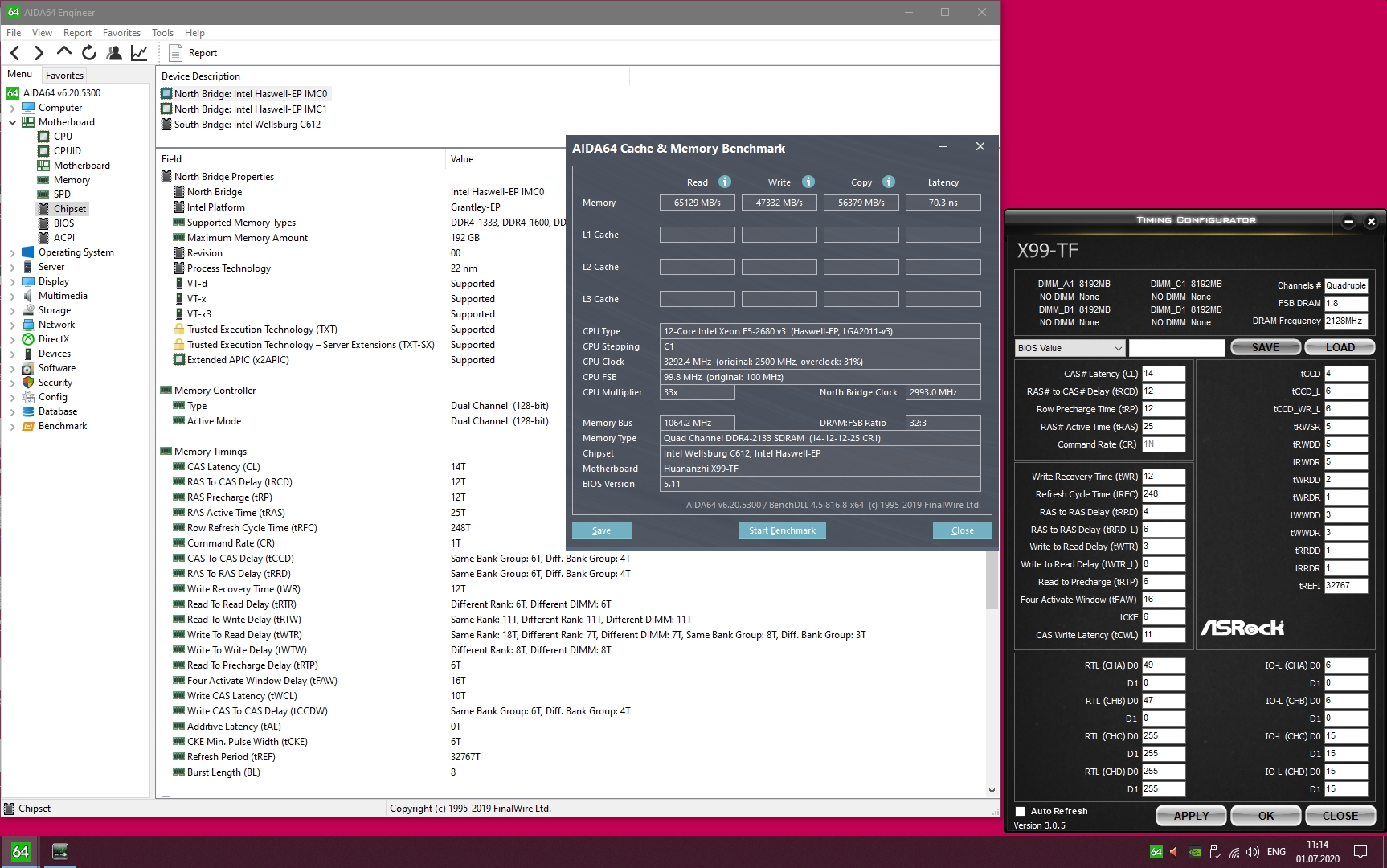Click the CAS# Latency (CL) input field
This screenshot has width=1387, height=868.
[1164, 374]
